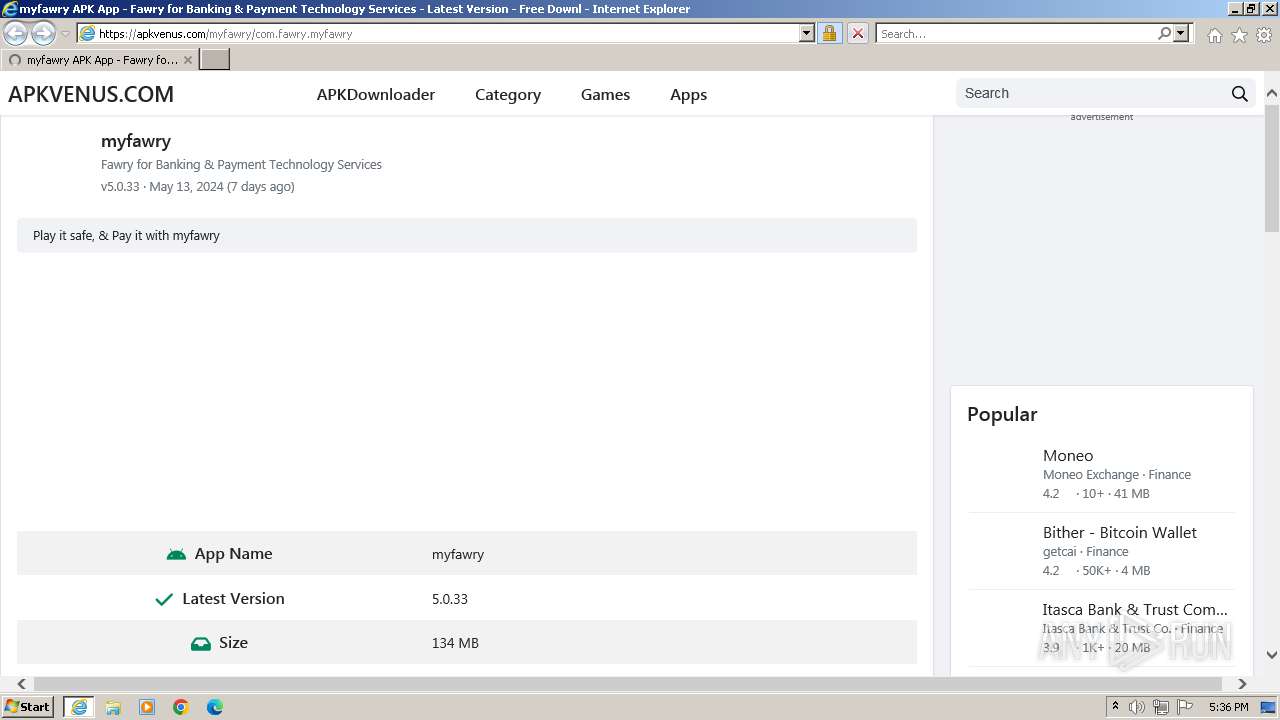Open Moneo in the Popular list
The width and height of the screenshot is (1280, 720).
coord(1068,455)
